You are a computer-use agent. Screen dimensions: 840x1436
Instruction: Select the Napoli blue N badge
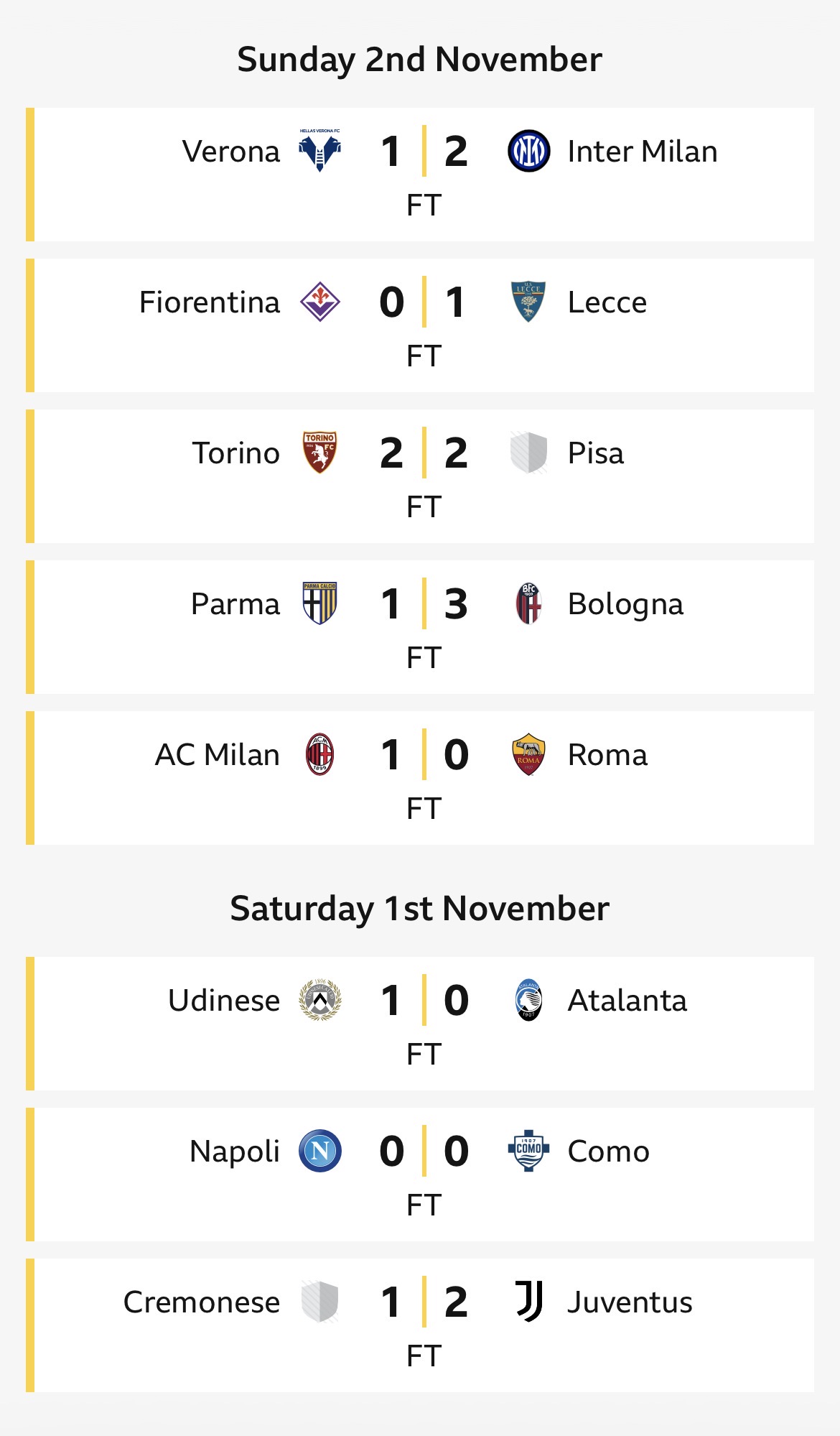coord(319,1151)
